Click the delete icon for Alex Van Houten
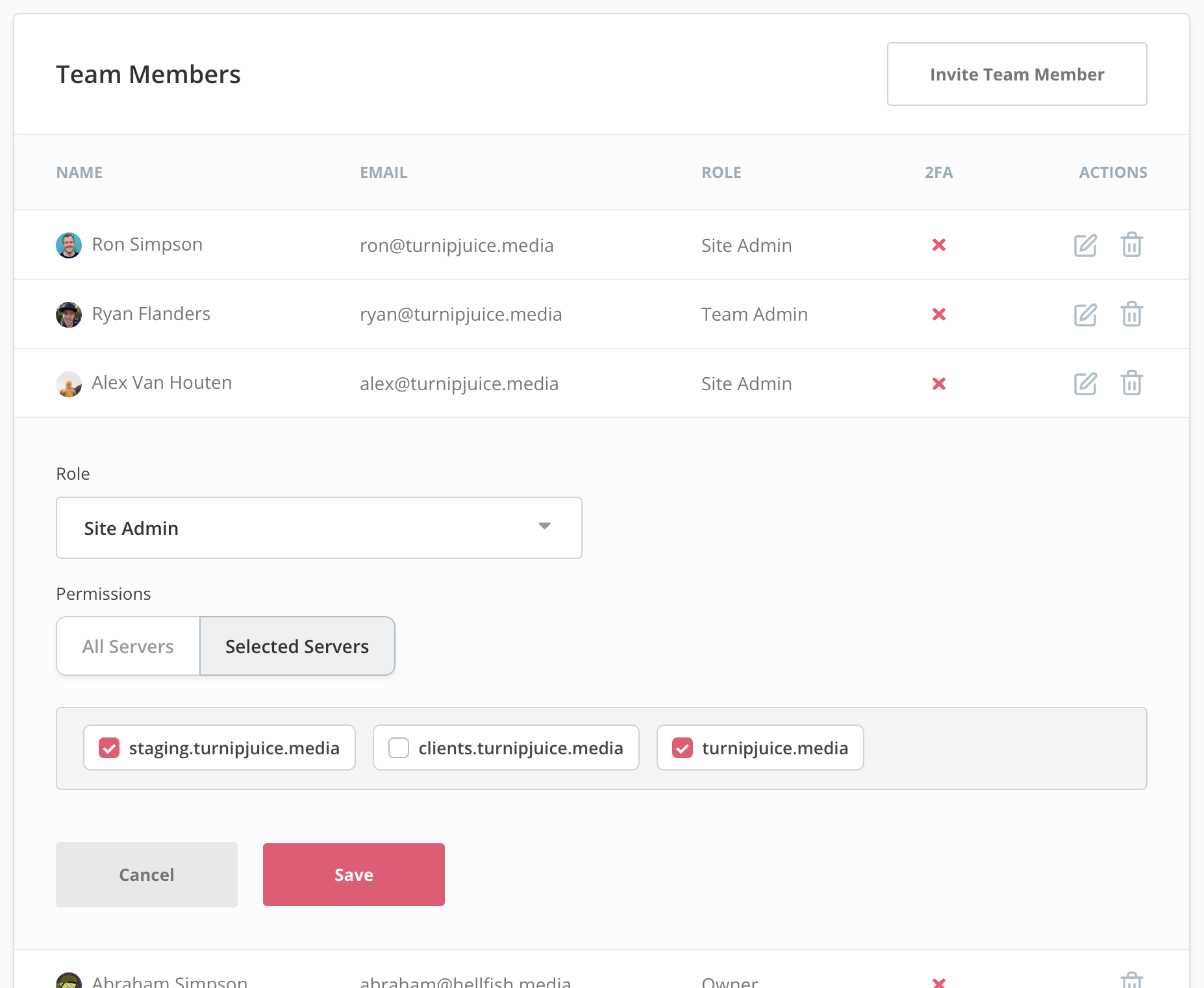 pos(1132,383)
